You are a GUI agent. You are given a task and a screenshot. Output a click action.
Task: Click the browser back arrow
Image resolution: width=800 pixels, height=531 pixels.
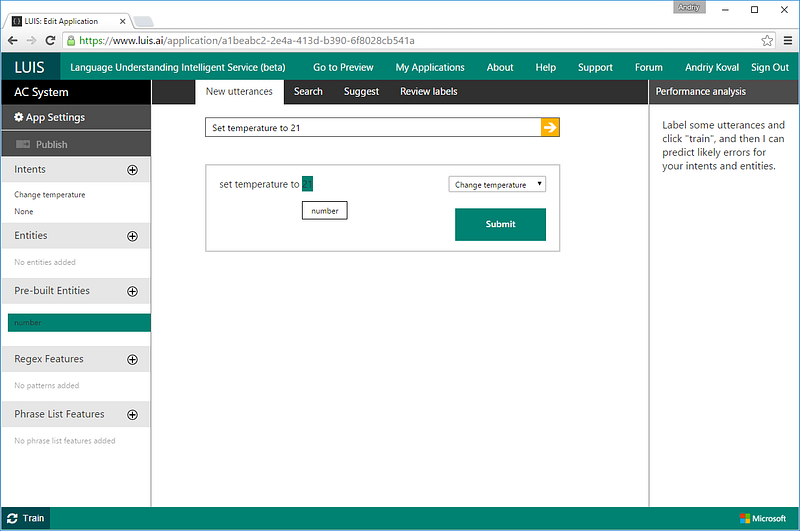[x=13, y=40]
